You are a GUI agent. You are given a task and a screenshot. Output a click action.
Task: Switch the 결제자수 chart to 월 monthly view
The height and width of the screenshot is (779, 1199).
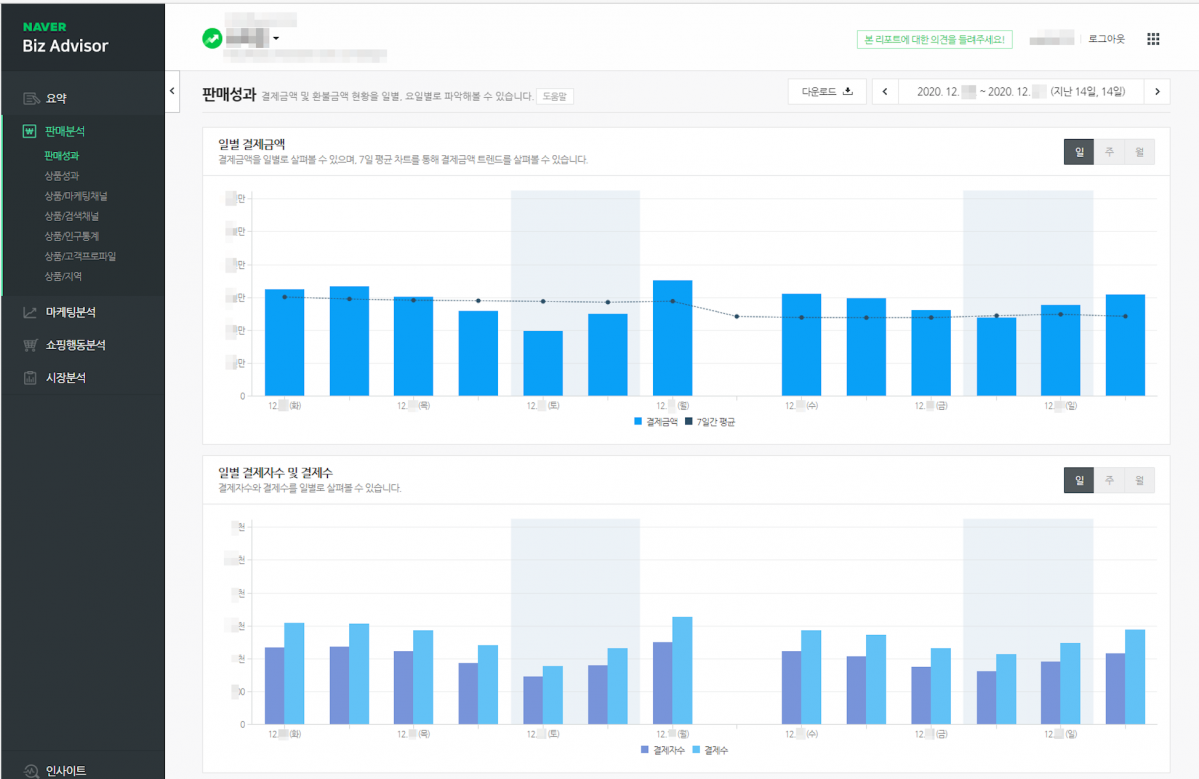click(x=1139, y=480)
